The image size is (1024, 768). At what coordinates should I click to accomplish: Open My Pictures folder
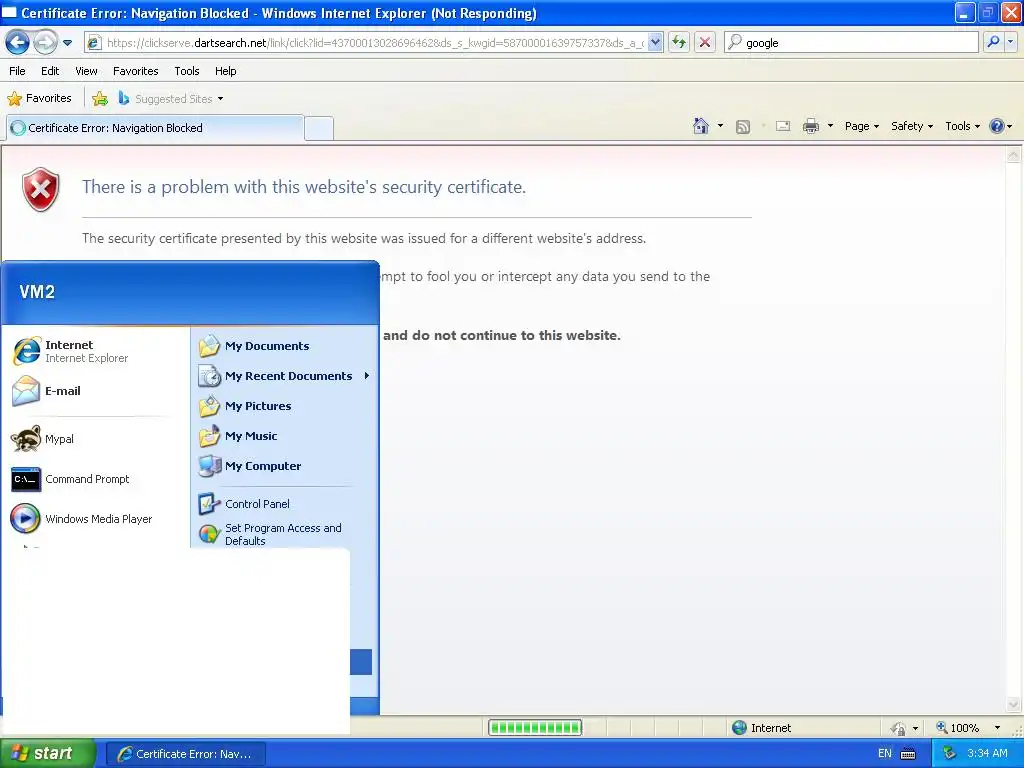coord(285,406)
